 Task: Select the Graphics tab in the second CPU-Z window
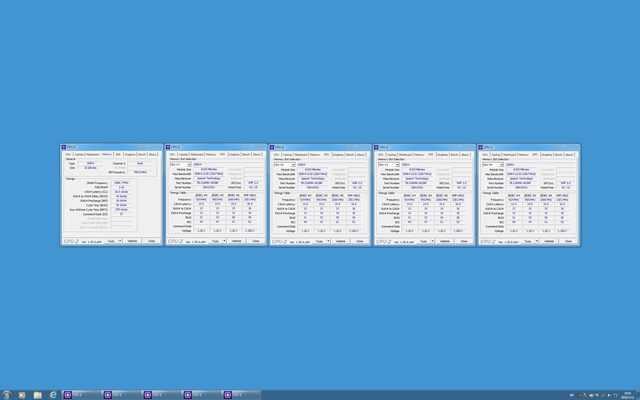(234, 155)
